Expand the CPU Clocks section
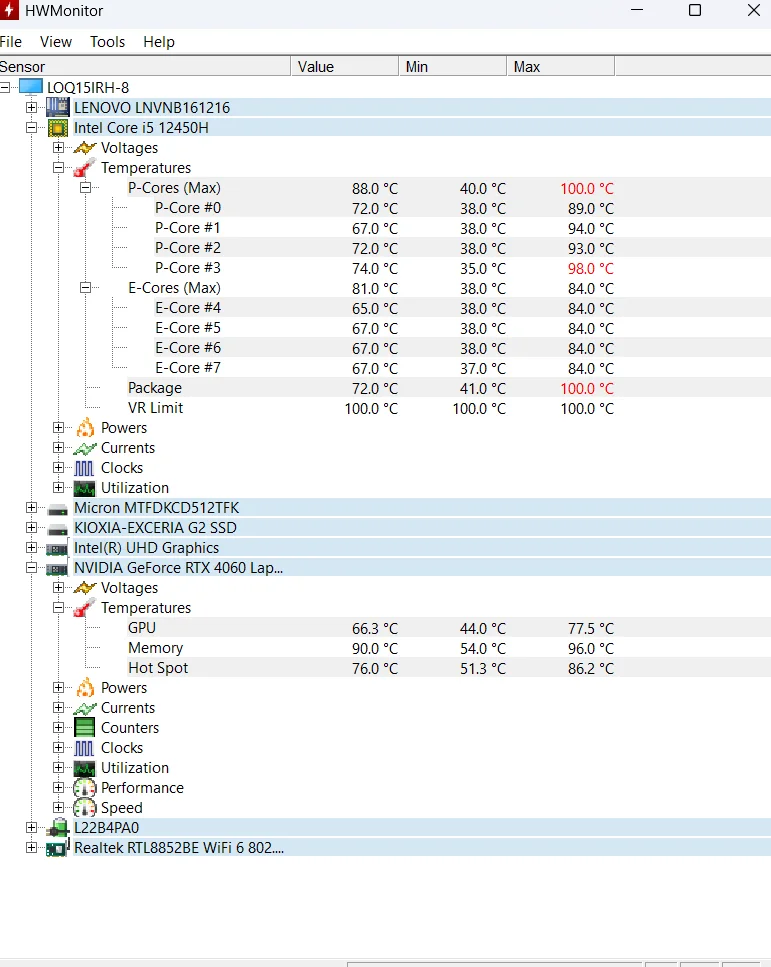The image size is (771, 967). coord(59,467)
